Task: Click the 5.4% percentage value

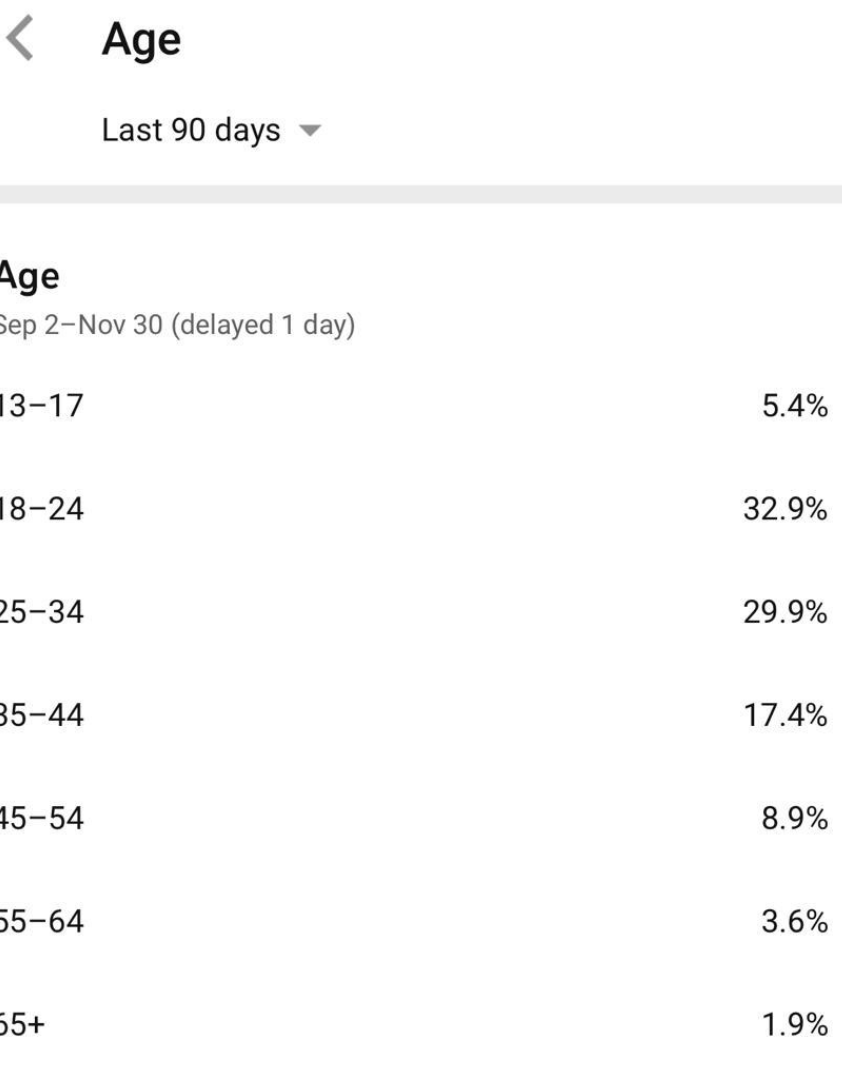Action: pos(794,406)
